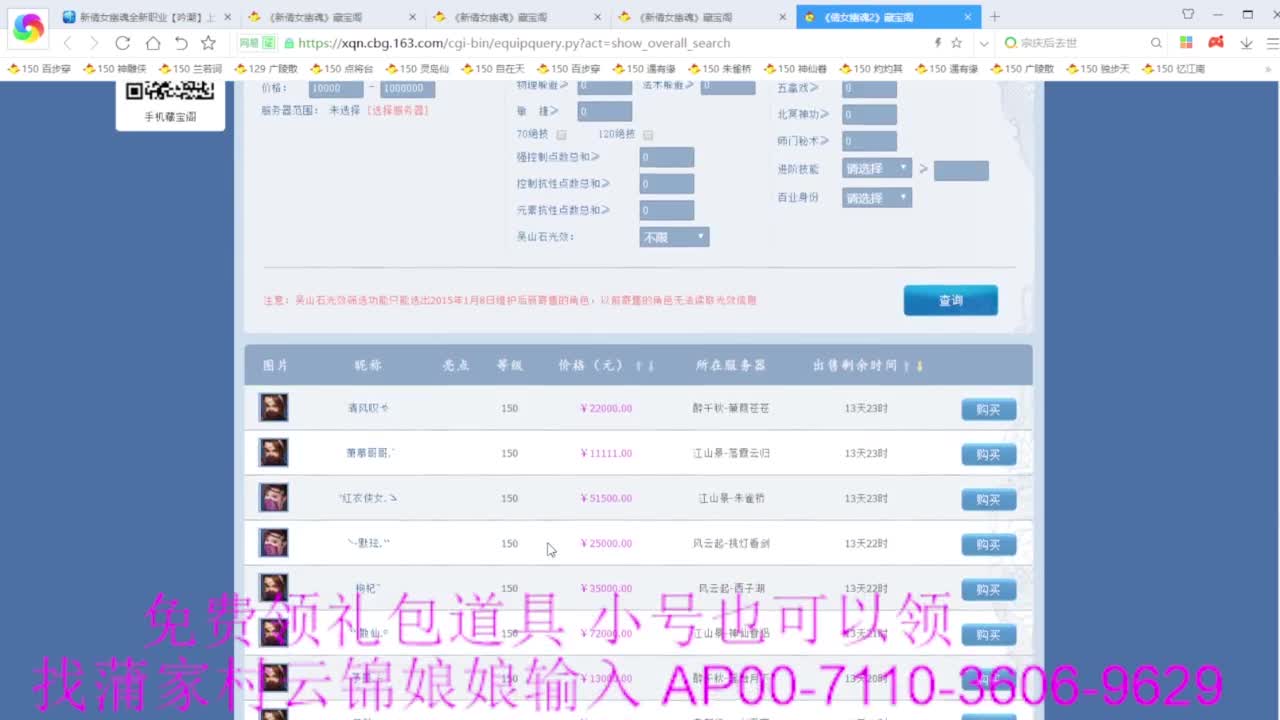Click the skin shirt icon in title bar
The image size is (1280, 720).
(1188, 14)
